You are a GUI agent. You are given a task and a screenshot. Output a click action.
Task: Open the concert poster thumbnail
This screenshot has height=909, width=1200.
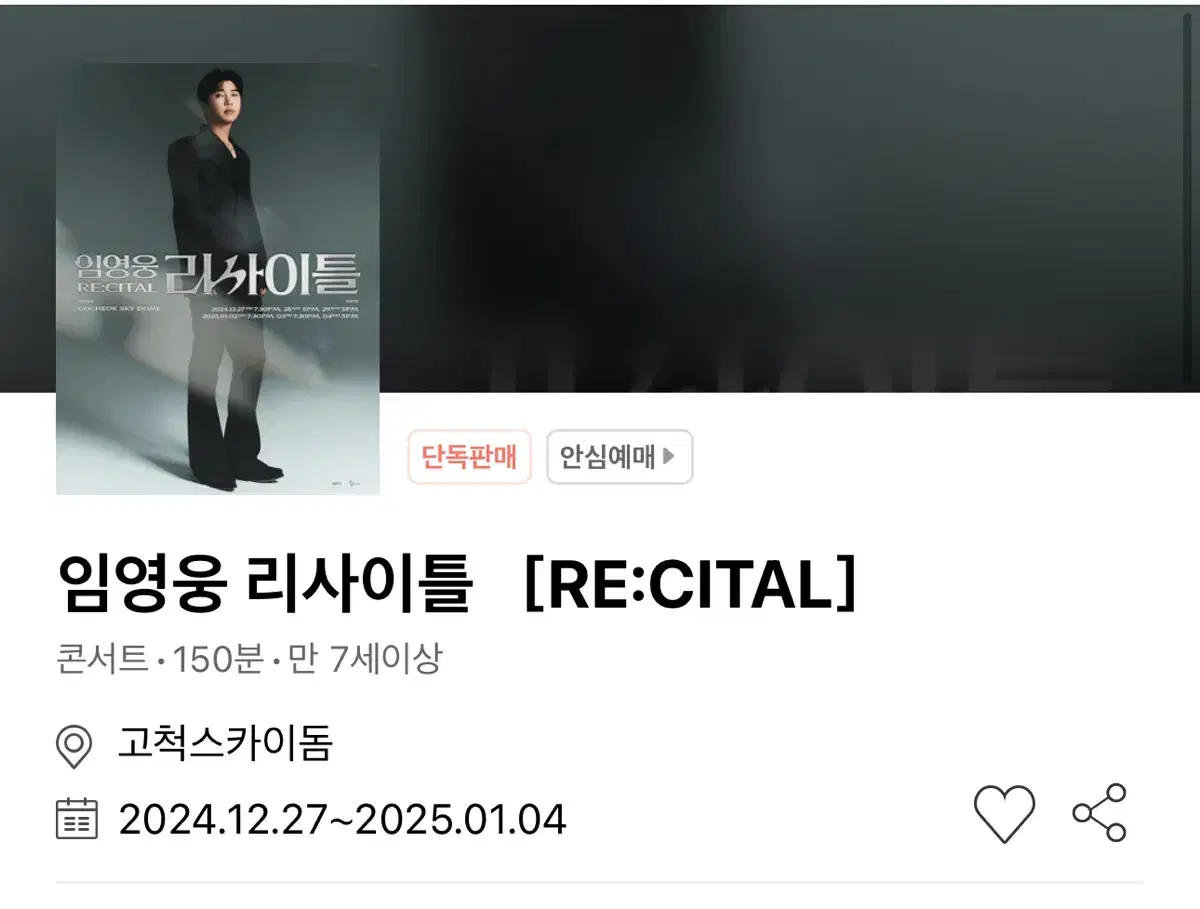click(x=218, y=278)
